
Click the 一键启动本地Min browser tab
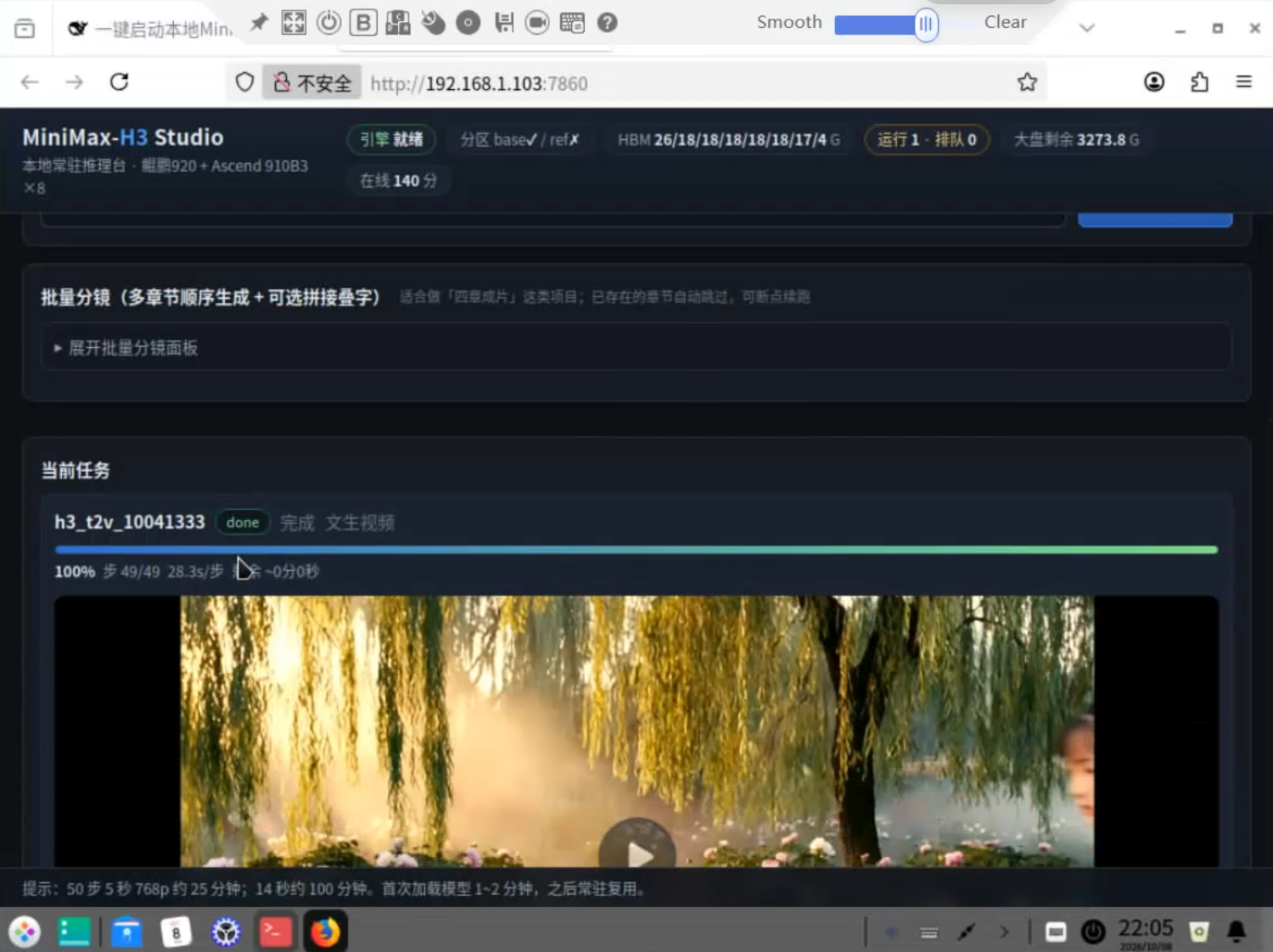tap(150, 29)
